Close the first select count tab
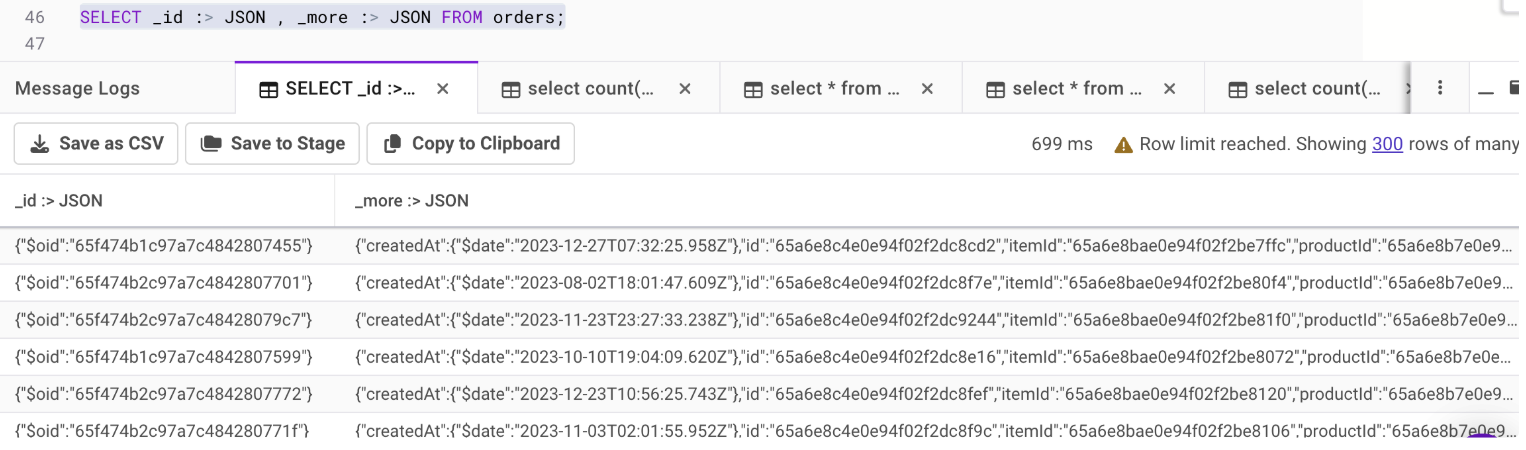This screenshot has height=450, width=1526. (685, 89)
